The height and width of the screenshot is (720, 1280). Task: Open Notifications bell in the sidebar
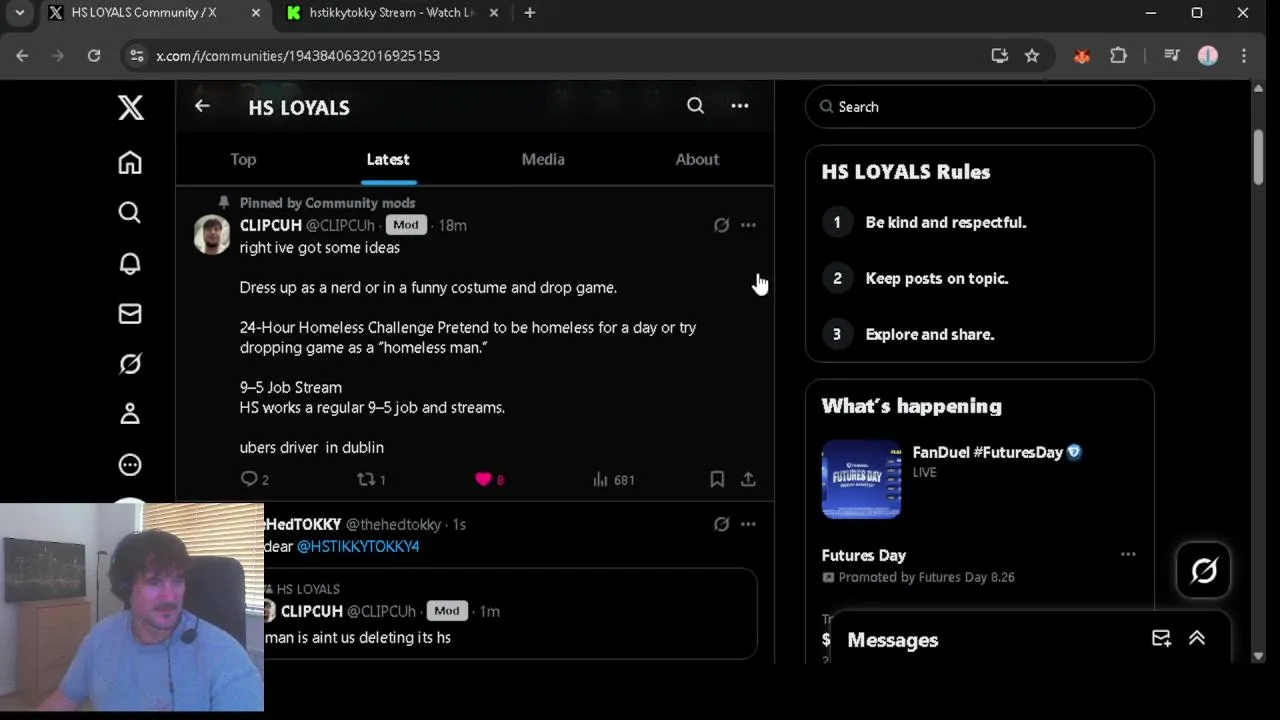coord(130,263)
